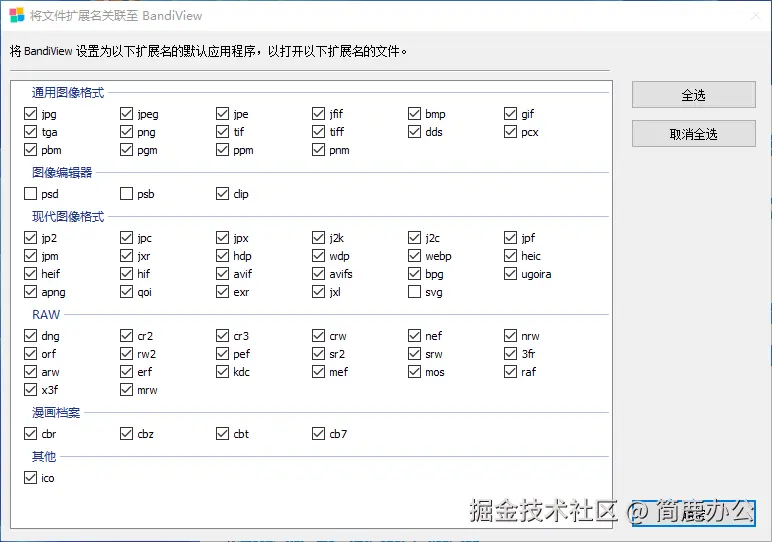Uncheck the ico checkbox
Viewport: 772px width, 542px height.
pyautogui.click(x=31, y=478)
